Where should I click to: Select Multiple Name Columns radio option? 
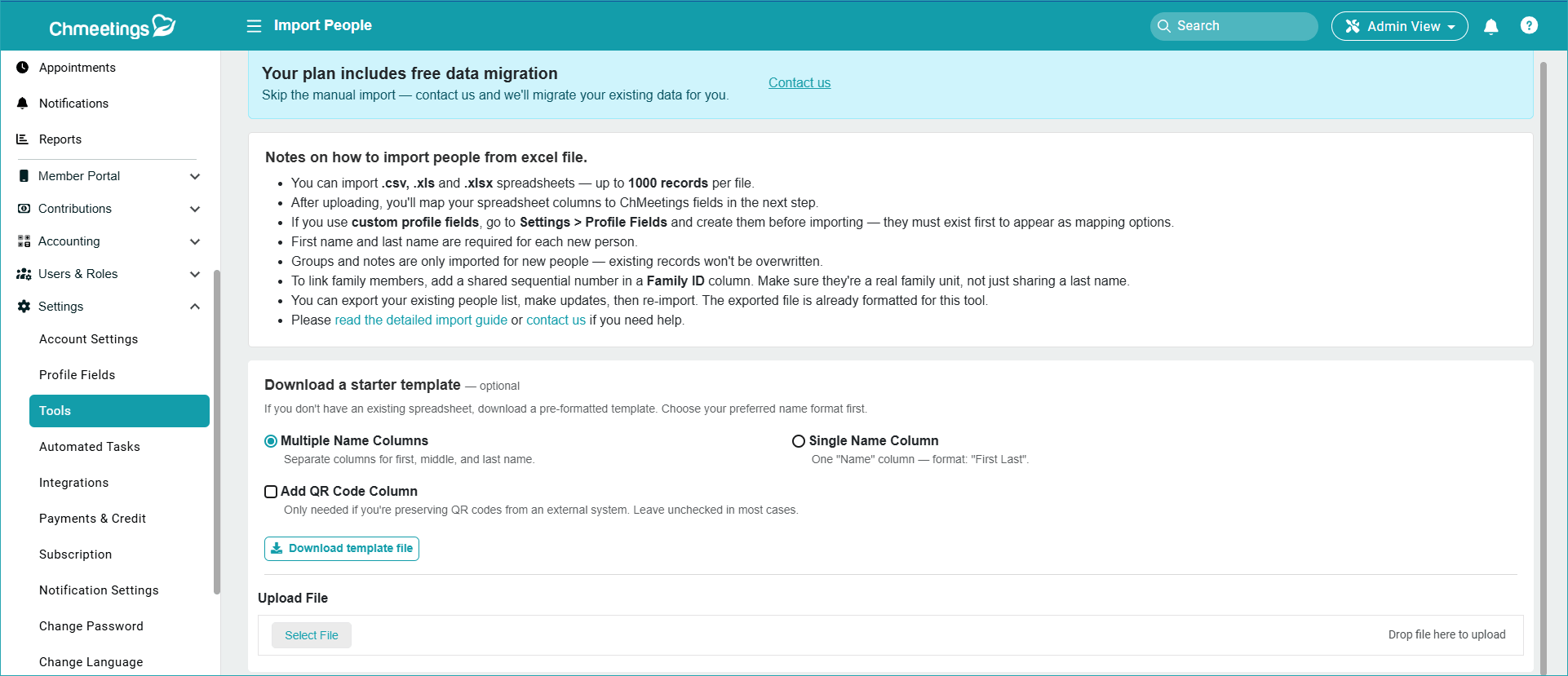(x=271, y=441)
